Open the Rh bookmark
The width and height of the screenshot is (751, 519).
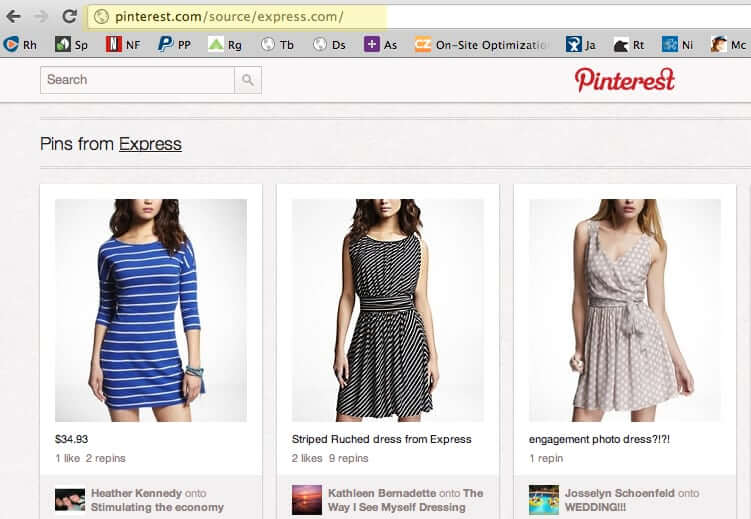[x=21, y=44]
